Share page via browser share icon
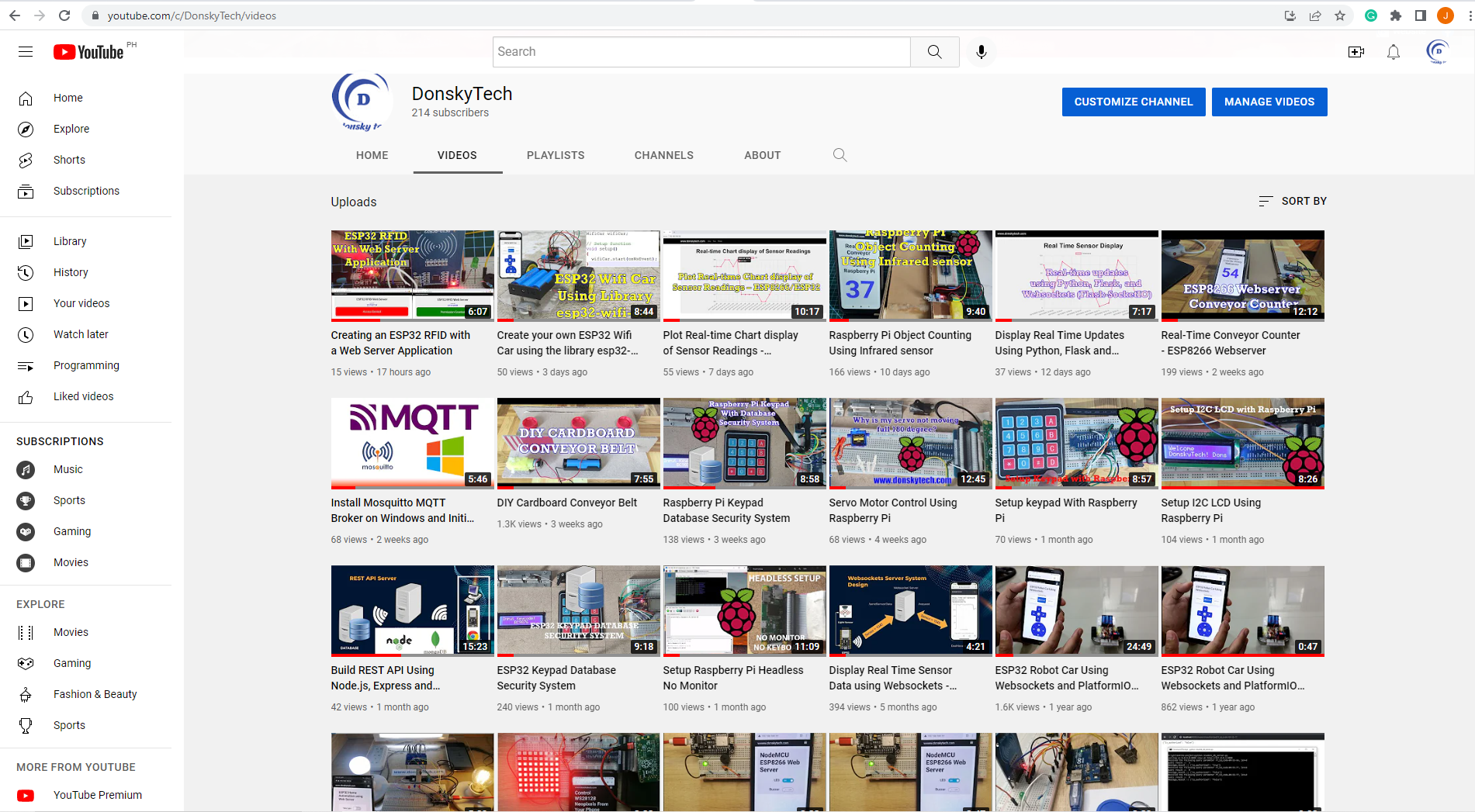The height and width of the screenshot is (812, 1475). click(1315, 16)
